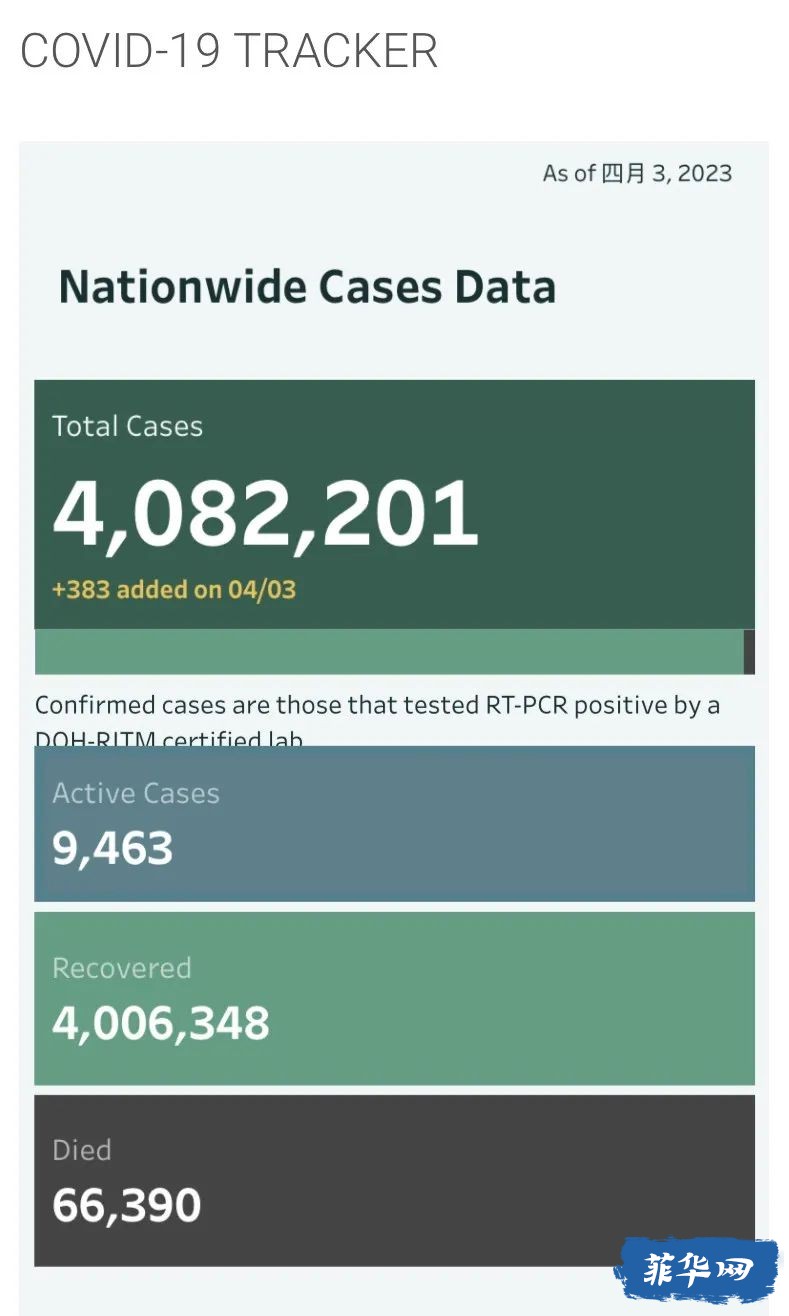
Task: Open the Active Cases tile label
Action: [x=135, y=794]
